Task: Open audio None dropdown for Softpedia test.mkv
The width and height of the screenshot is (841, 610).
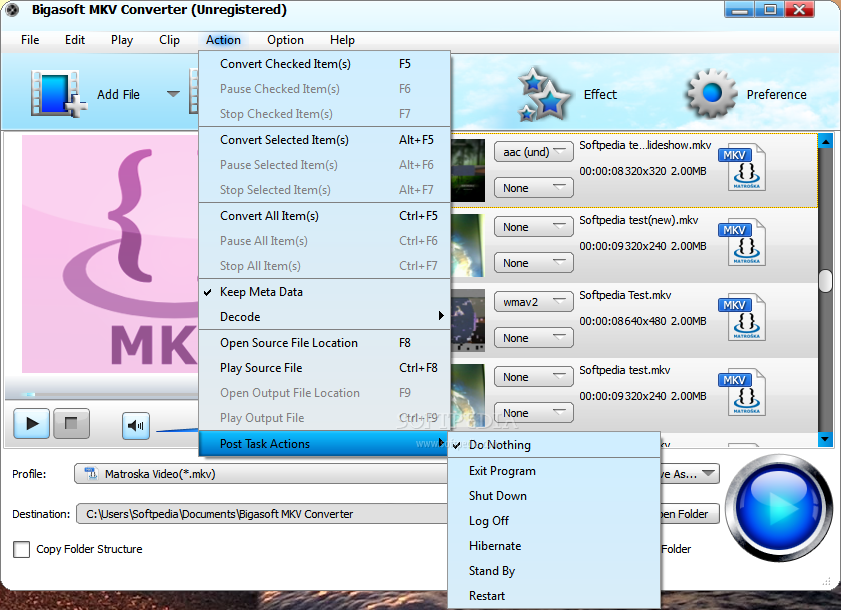Action: (534, 377)
